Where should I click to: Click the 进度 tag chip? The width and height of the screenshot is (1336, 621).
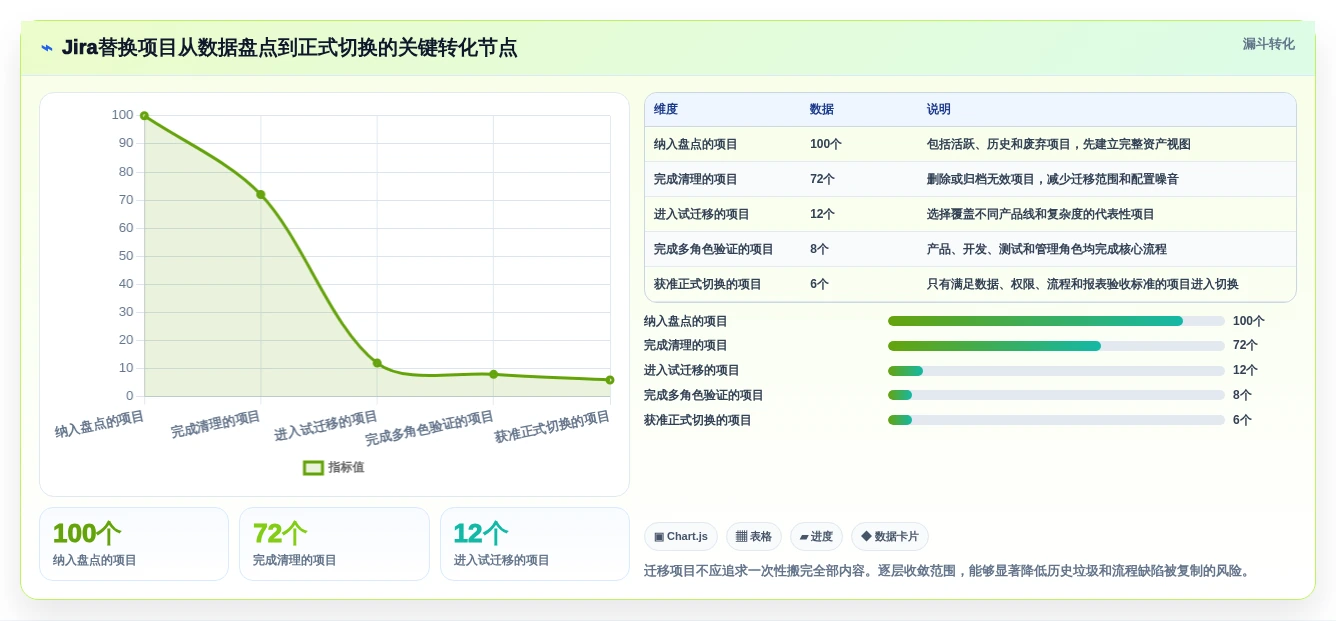tap(816, 537)
